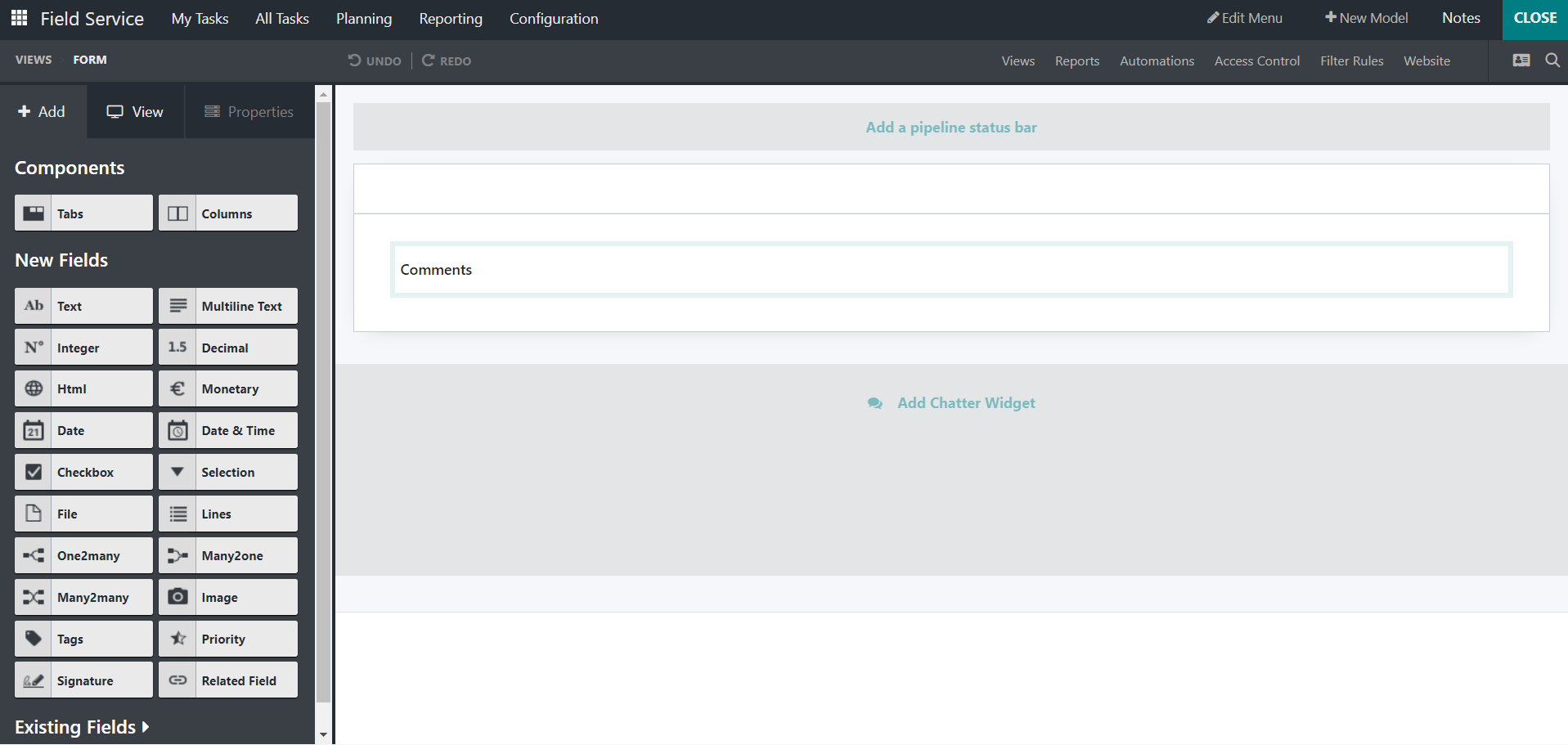Image resolution: width=1568 pixels, height=745 pixels.
Task: Click Add a pipeline status bar
Action: (x=951, y=127)
